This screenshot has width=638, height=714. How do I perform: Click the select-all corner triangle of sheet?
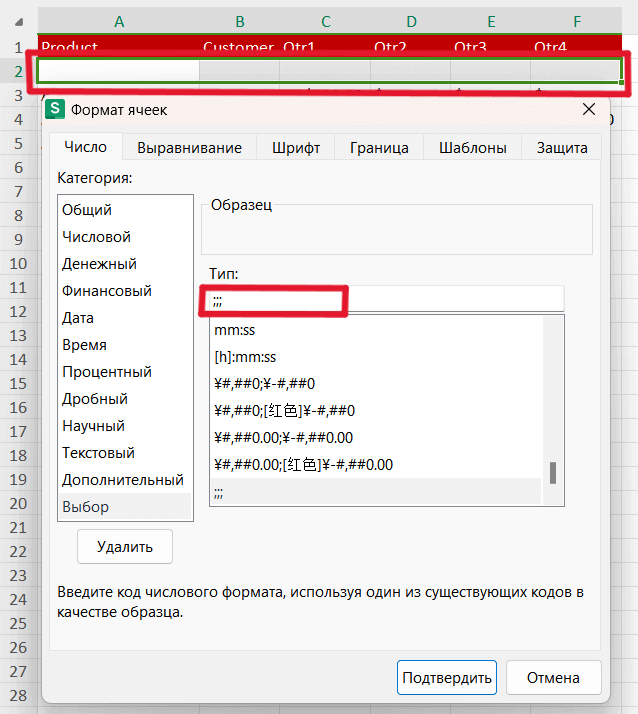(19, 22)
